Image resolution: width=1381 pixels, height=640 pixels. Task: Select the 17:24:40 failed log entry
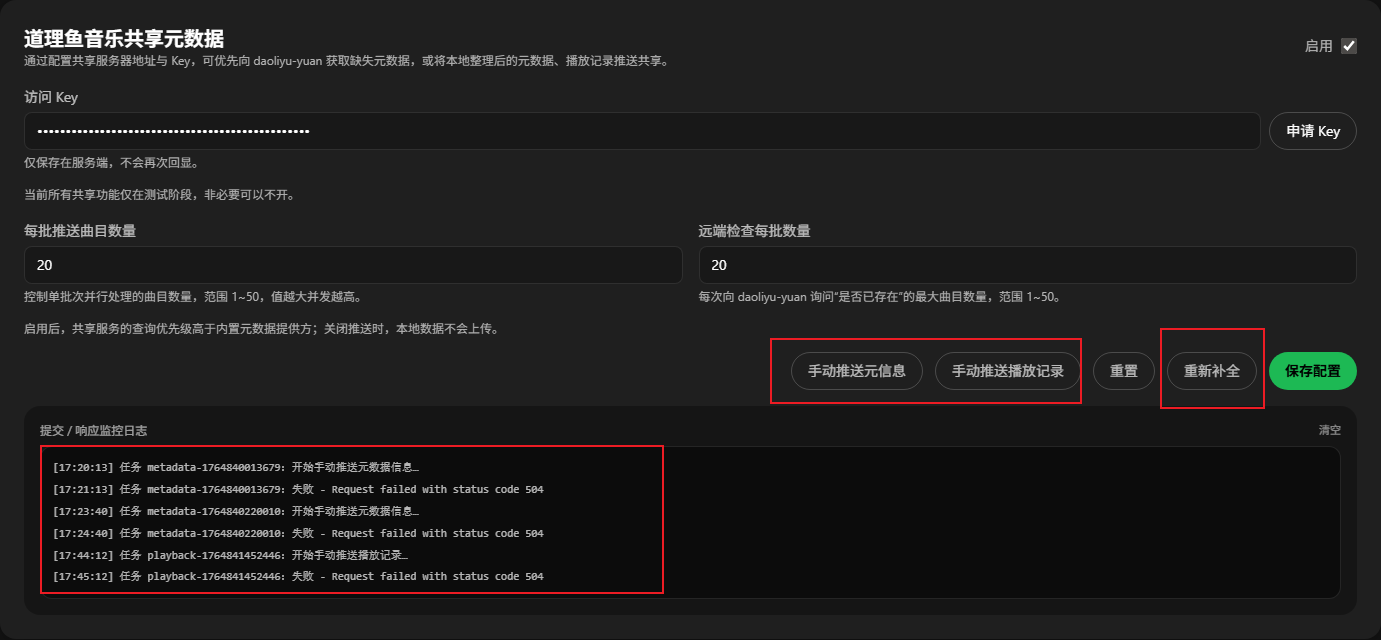point(298,533)
